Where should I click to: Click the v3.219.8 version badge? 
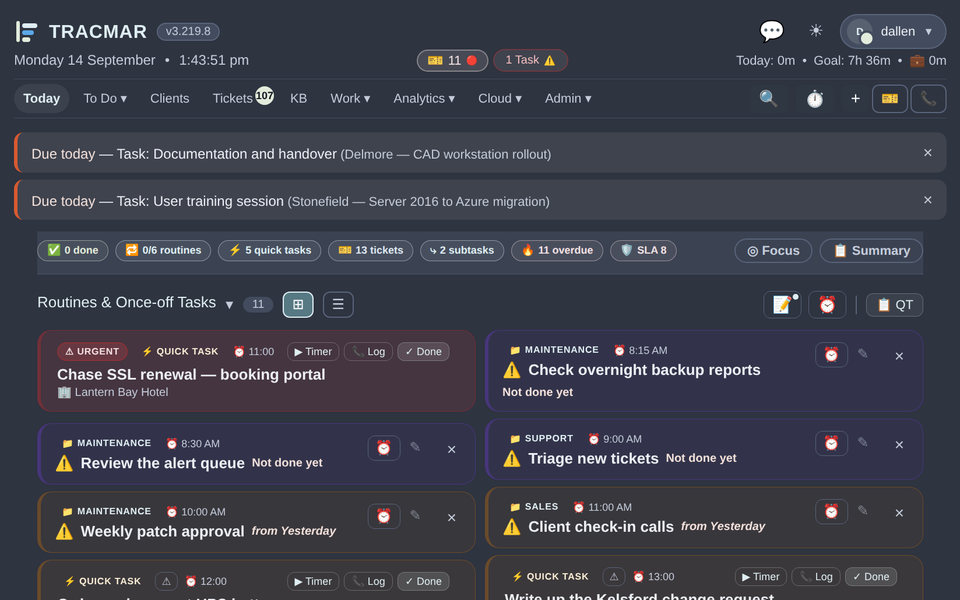[188, 31]
